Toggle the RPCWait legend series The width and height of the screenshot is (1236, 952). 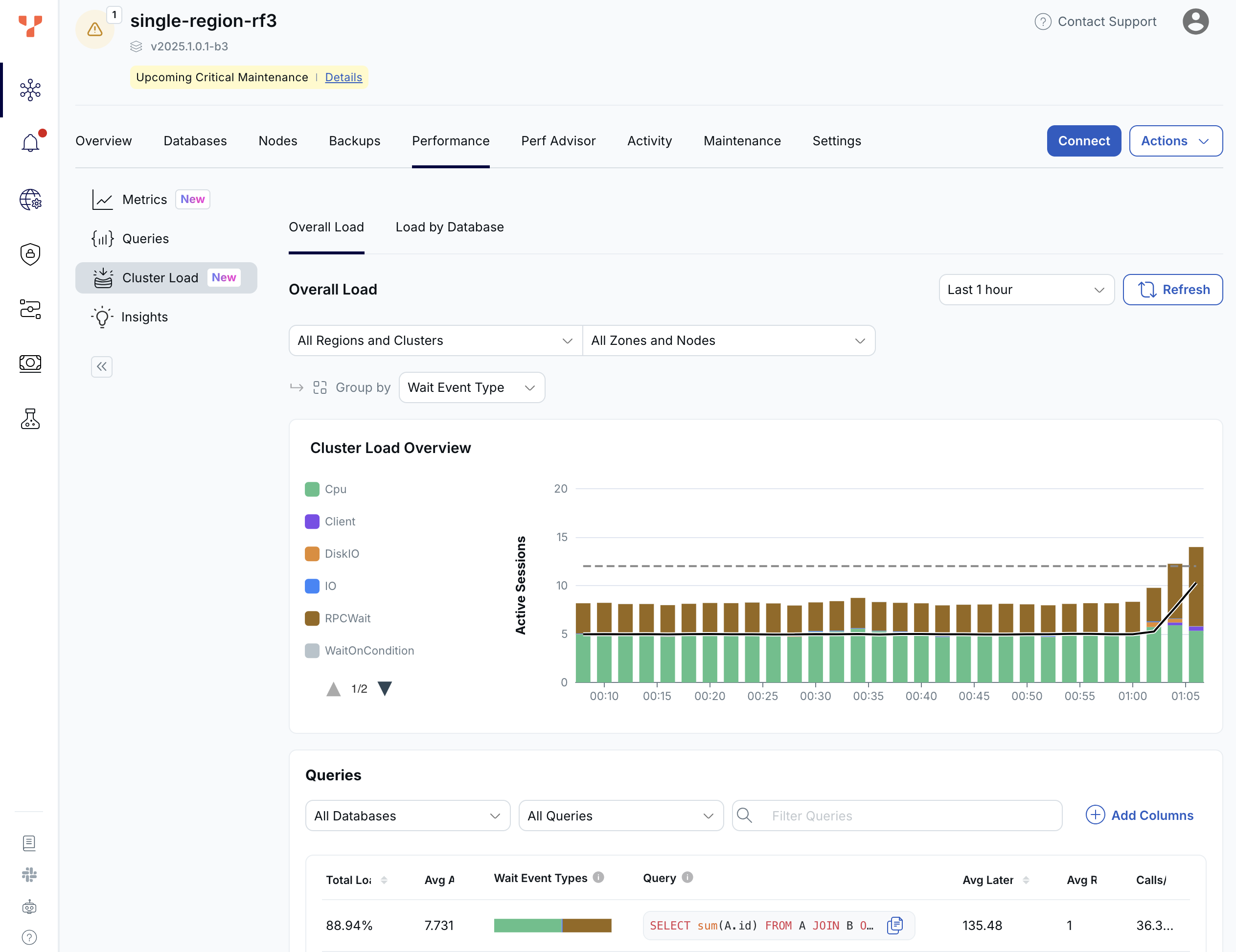[347, 618]
